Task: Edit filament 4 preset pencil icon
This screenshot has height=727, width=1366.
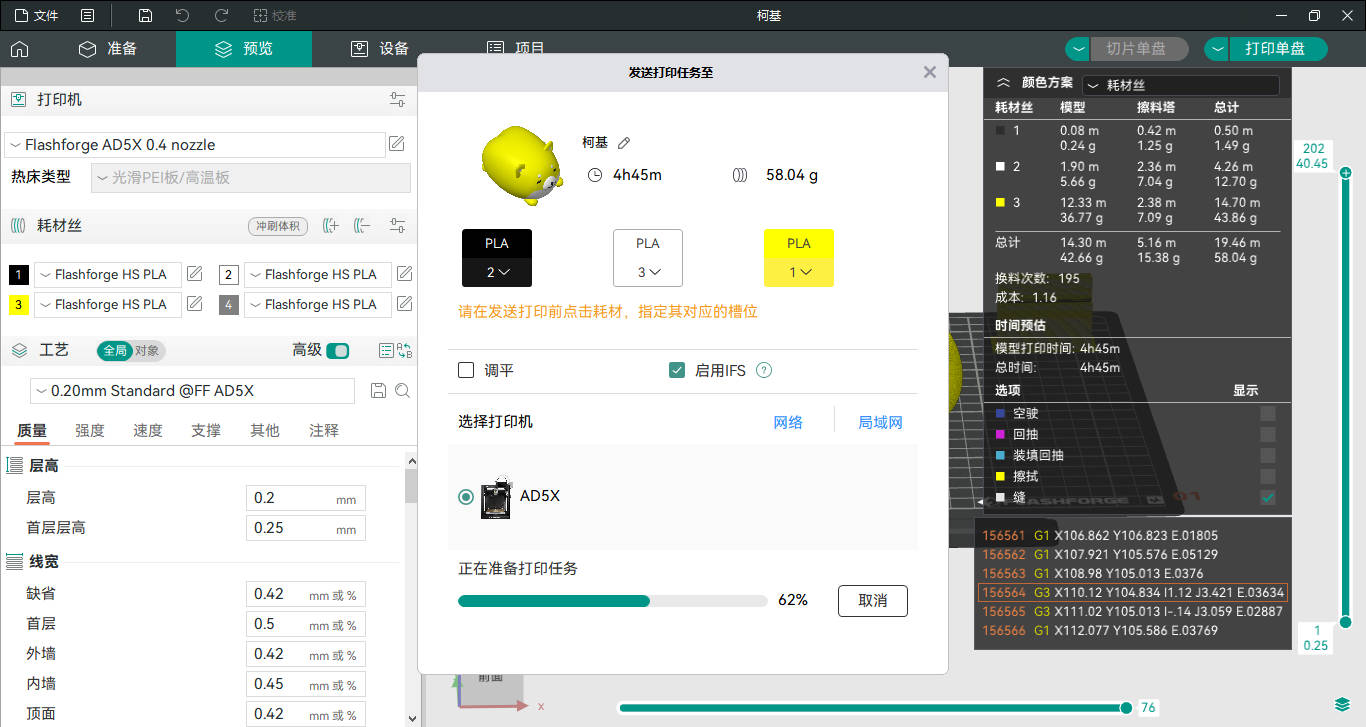Action: [404, 304]
